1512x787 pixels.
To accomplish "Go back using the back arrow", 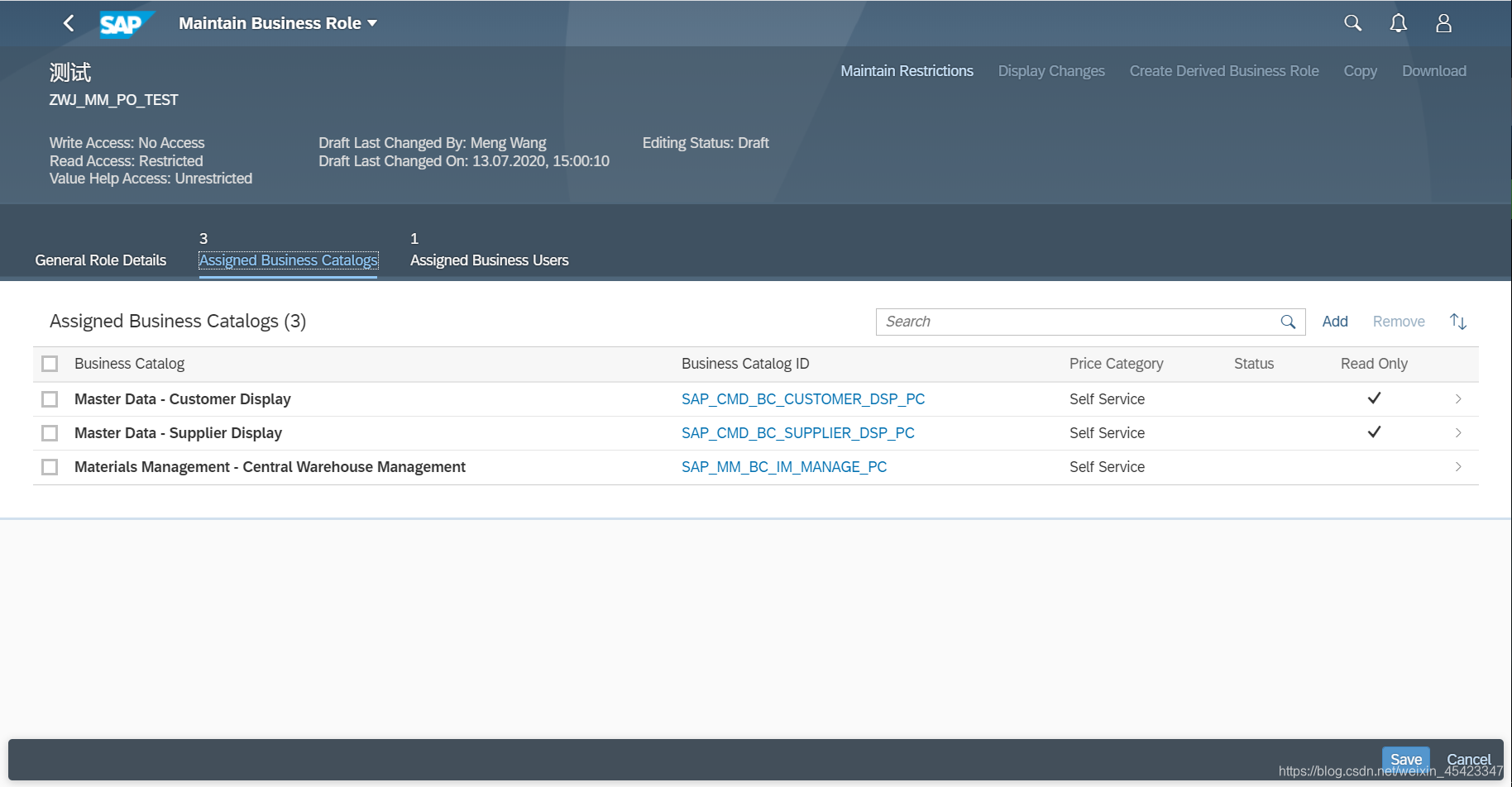I will click(x=69, y=23).
